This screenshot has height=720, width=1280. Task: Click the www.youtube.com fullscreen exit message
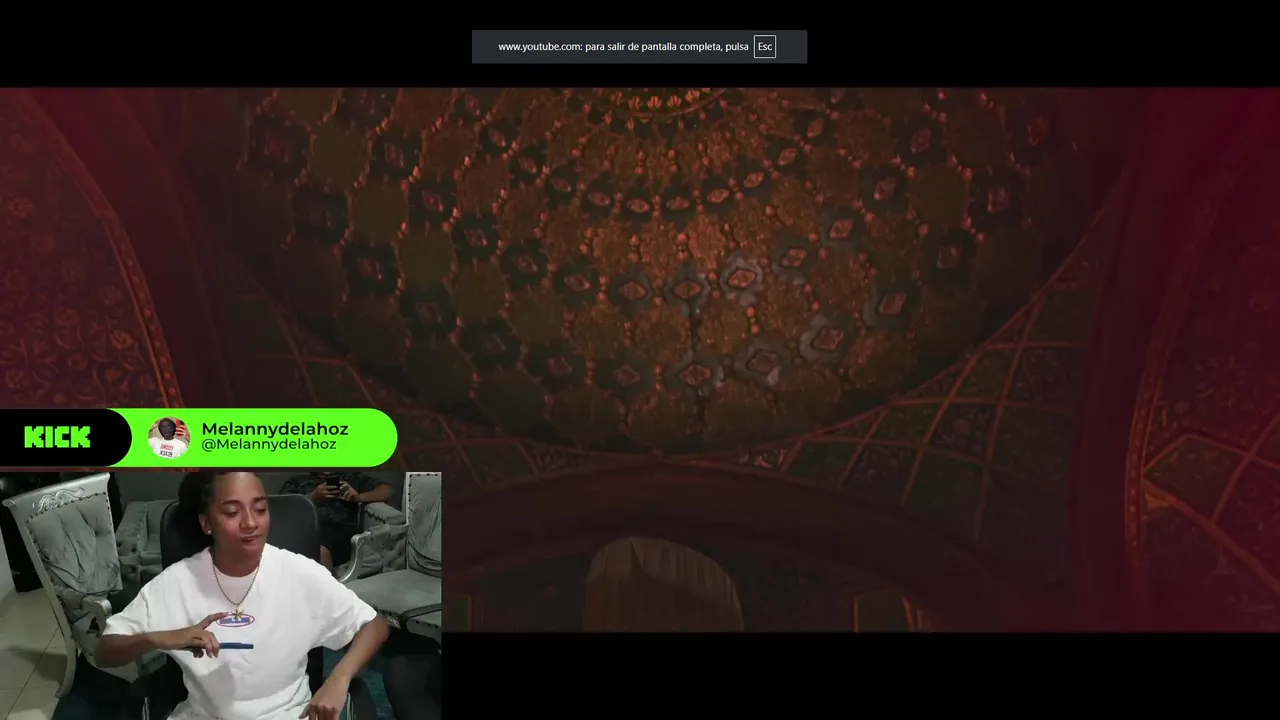[639, 47]
